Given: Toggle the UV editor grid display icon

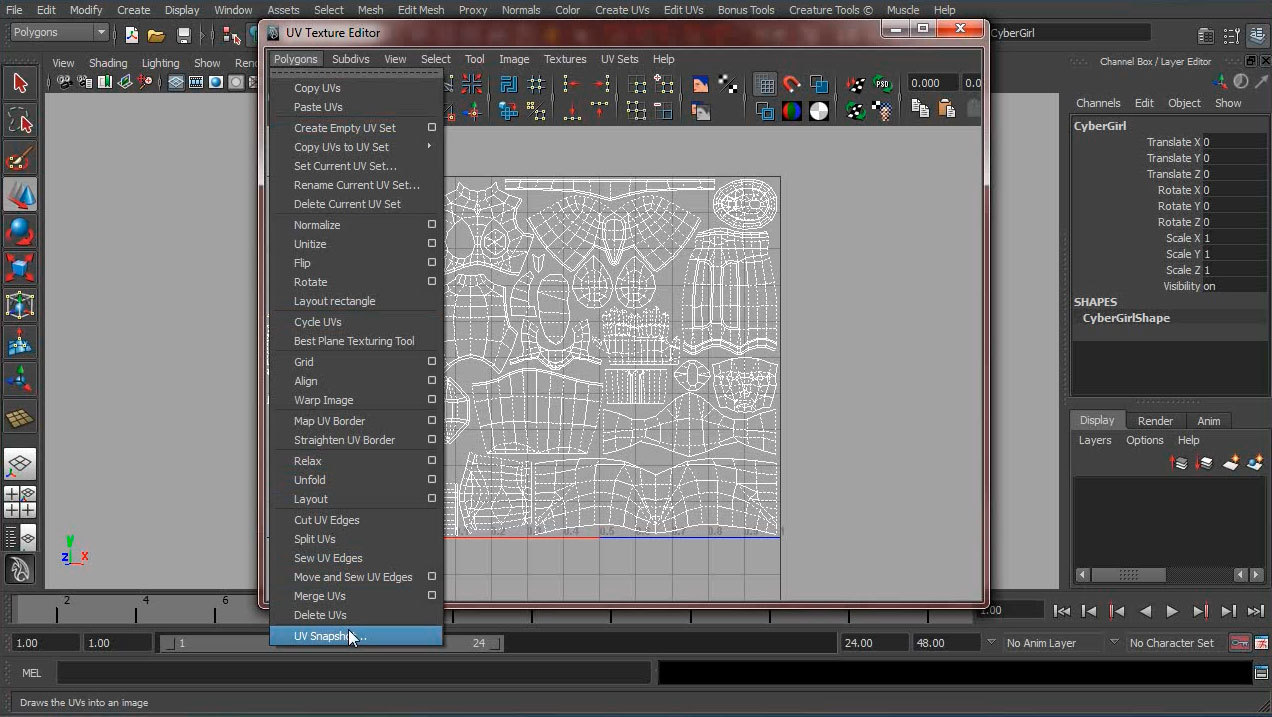Looking at the screenshot, I should pos(765,84).
